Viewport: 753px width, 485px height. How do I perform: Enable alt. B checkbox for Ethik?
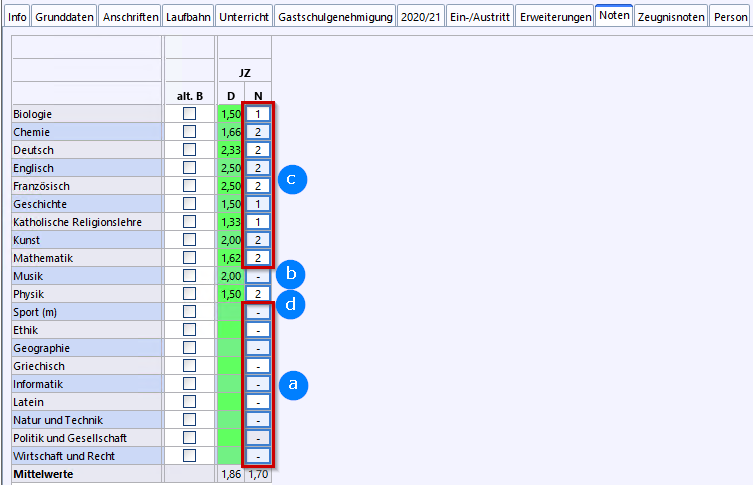[x=190, y=330]
